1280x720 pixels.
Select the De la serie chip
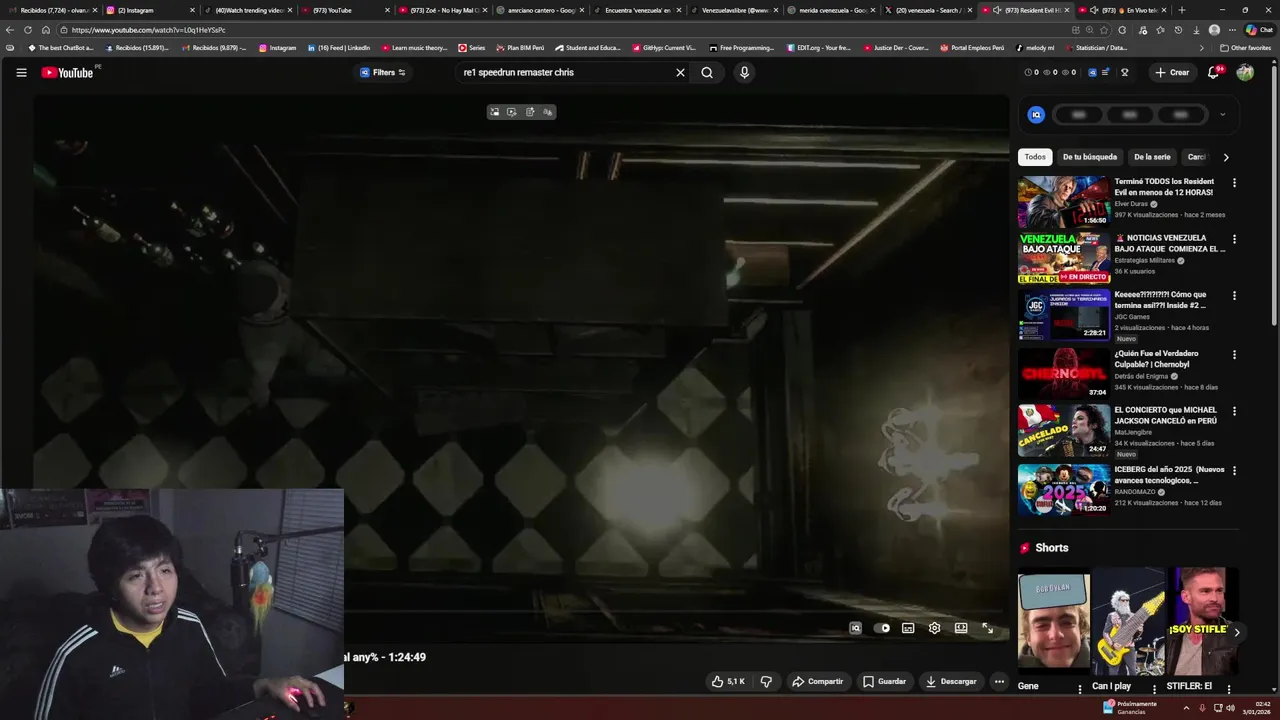point(1152,157)
